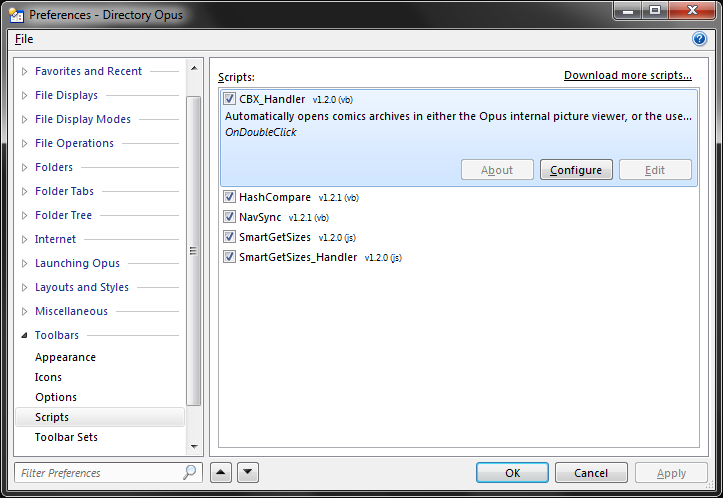This screenshot has height=498, width=723.
Task: Open the help icon in the menu bar
Action: pos(699,39)
